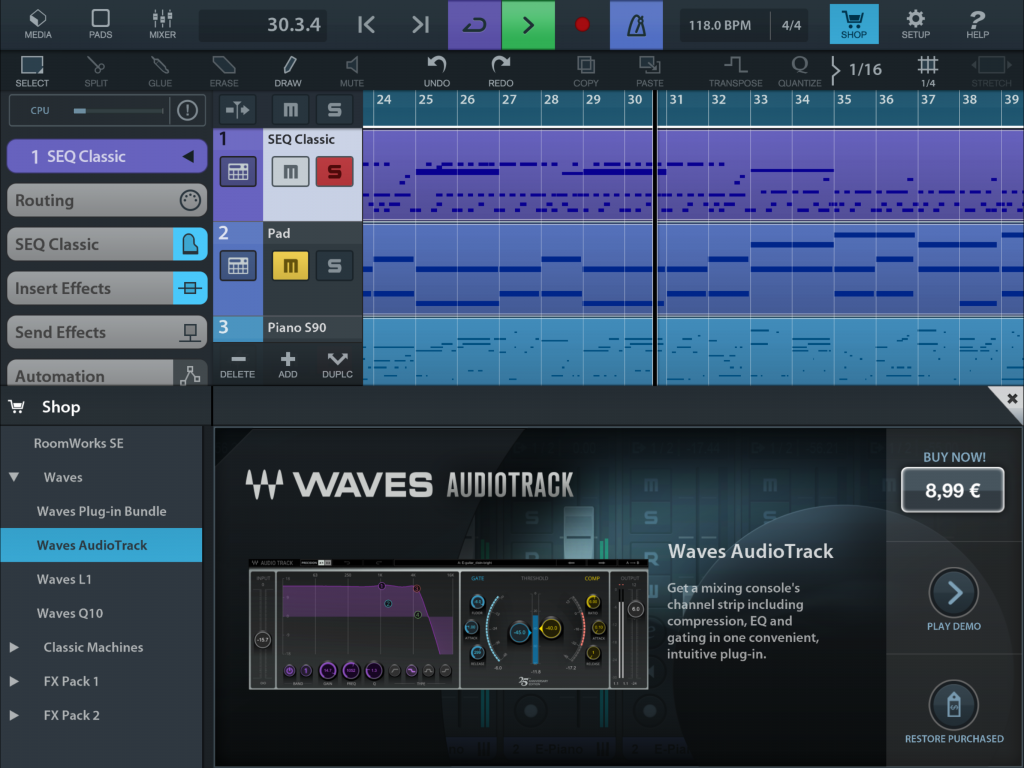Mute the Pad track

point(291,265)
